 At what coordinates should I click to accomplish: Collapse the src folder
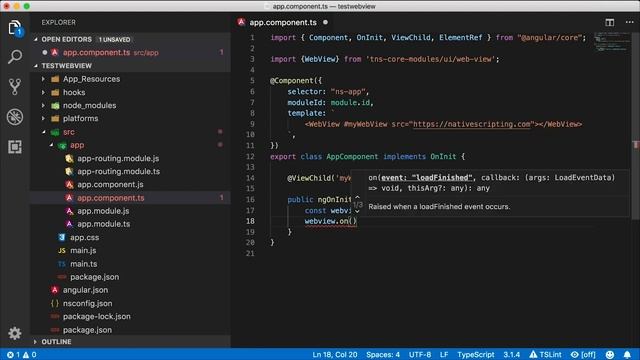tap(43, 132)
